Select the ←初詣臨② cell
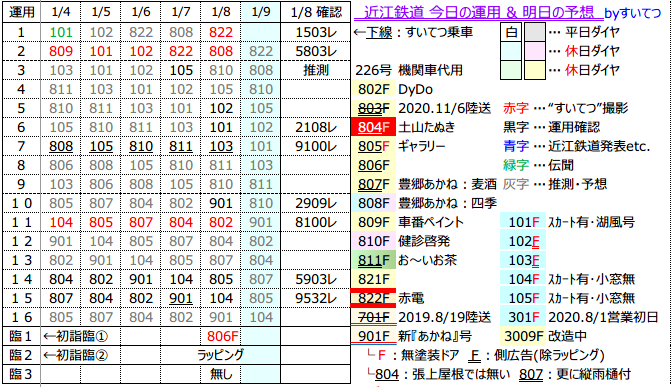The image size is (671, 387). click(x=75, y=355)
